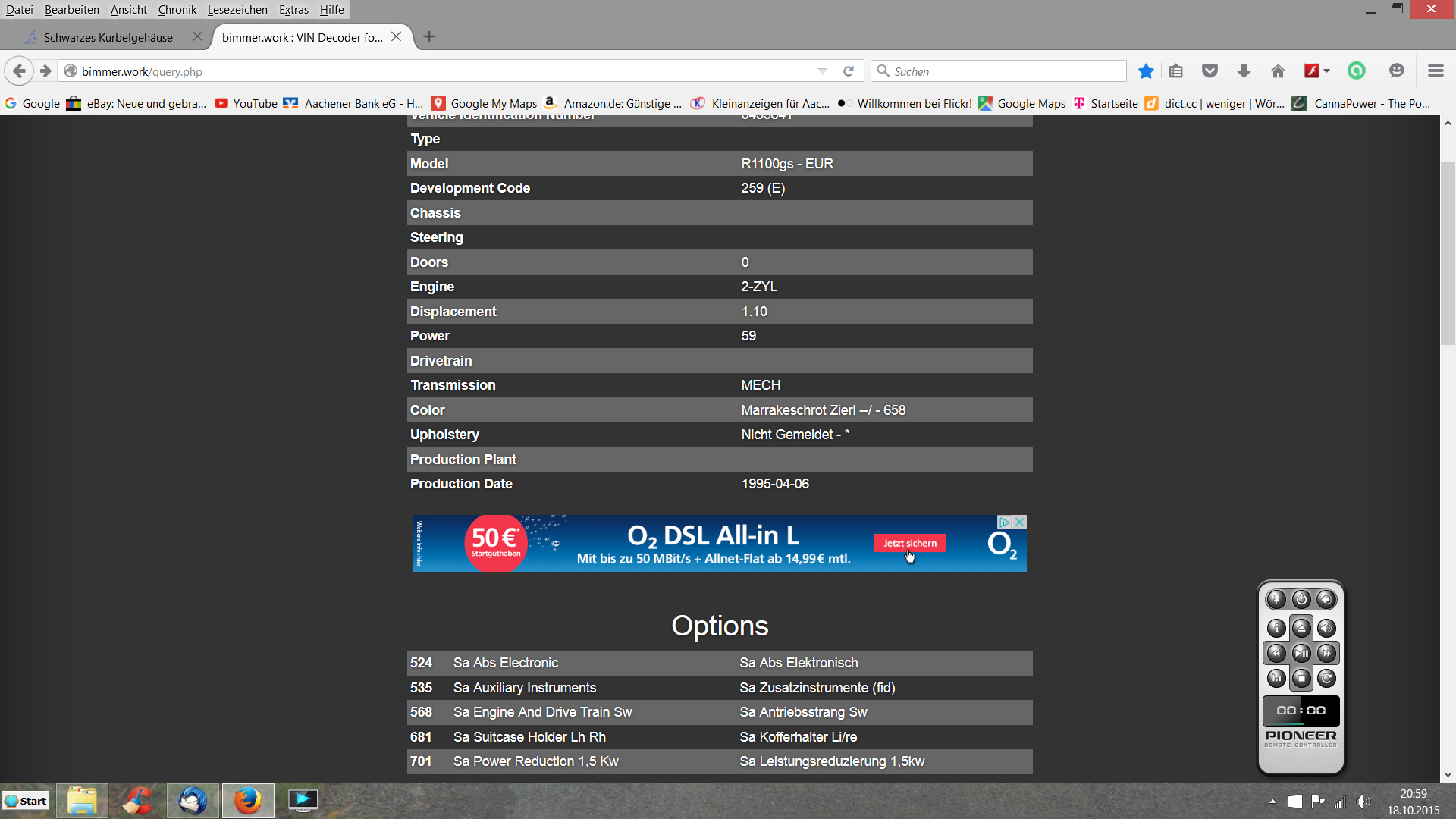Toggle the pin button on the Pioneer remote
The image size is (1456, 819).
click(1276, 599)
